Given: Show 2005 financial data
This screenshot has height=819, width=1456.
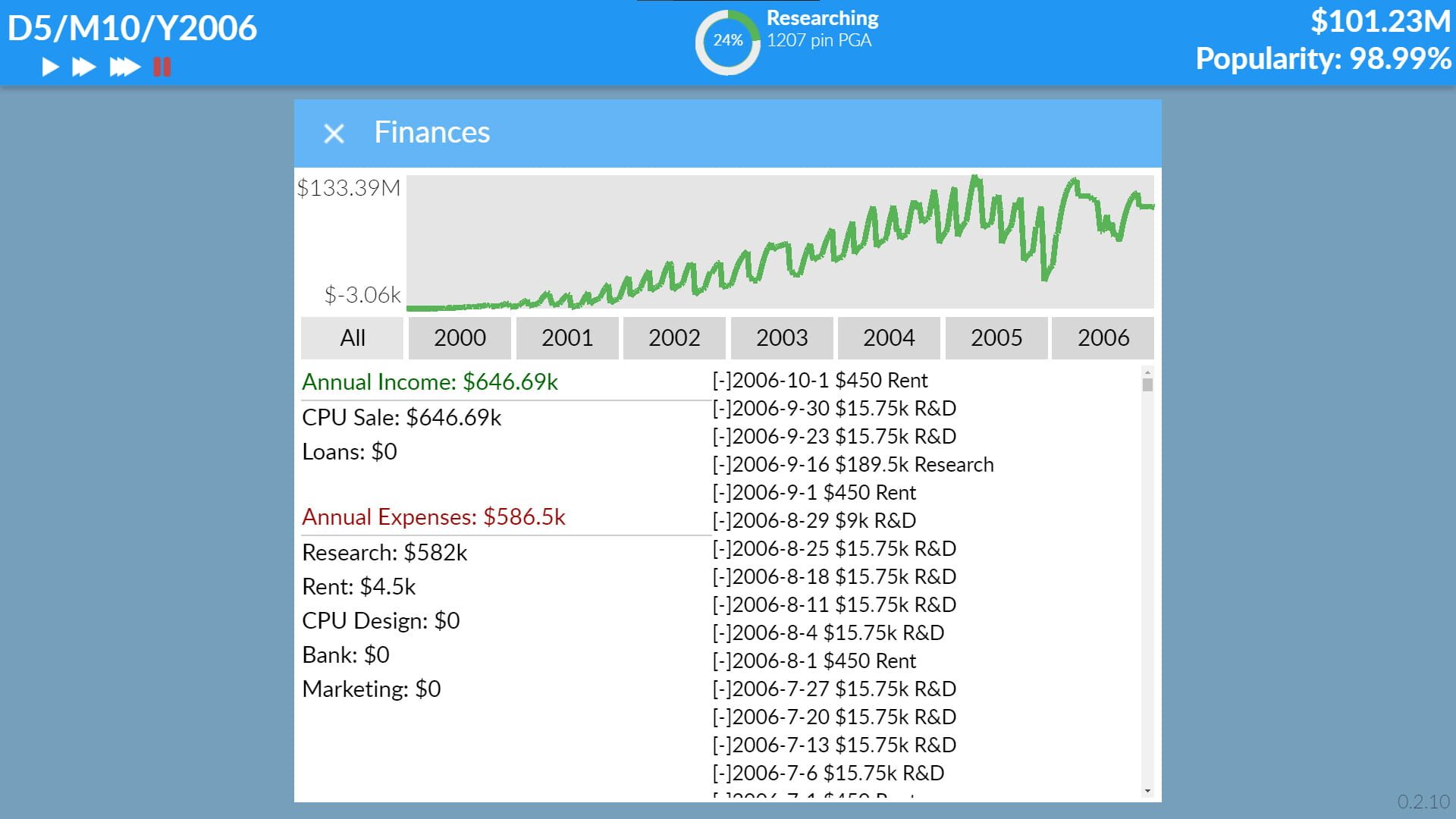Looking at the screenshot, I should coord(996,337).
